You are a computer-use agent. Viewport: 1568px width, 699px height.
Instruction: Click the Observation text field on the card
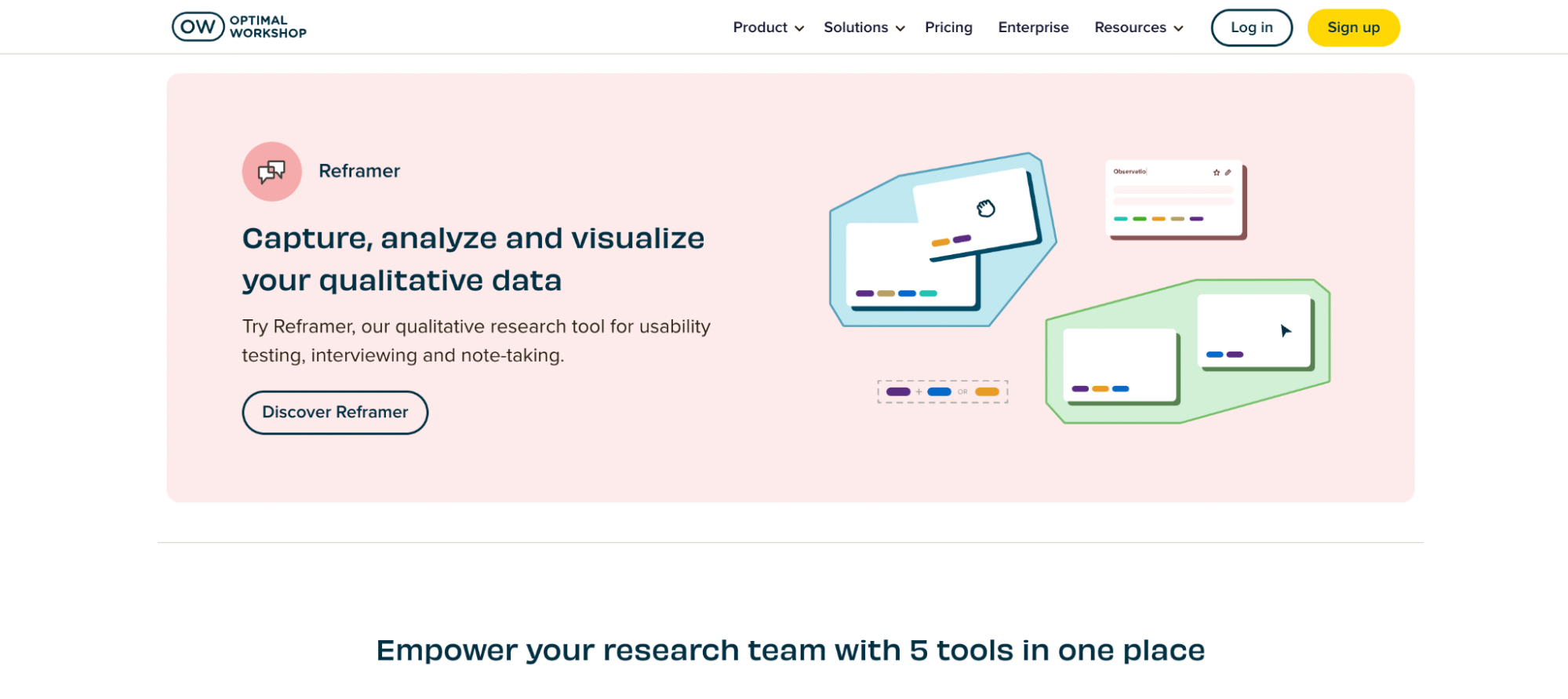(1130, 171)
